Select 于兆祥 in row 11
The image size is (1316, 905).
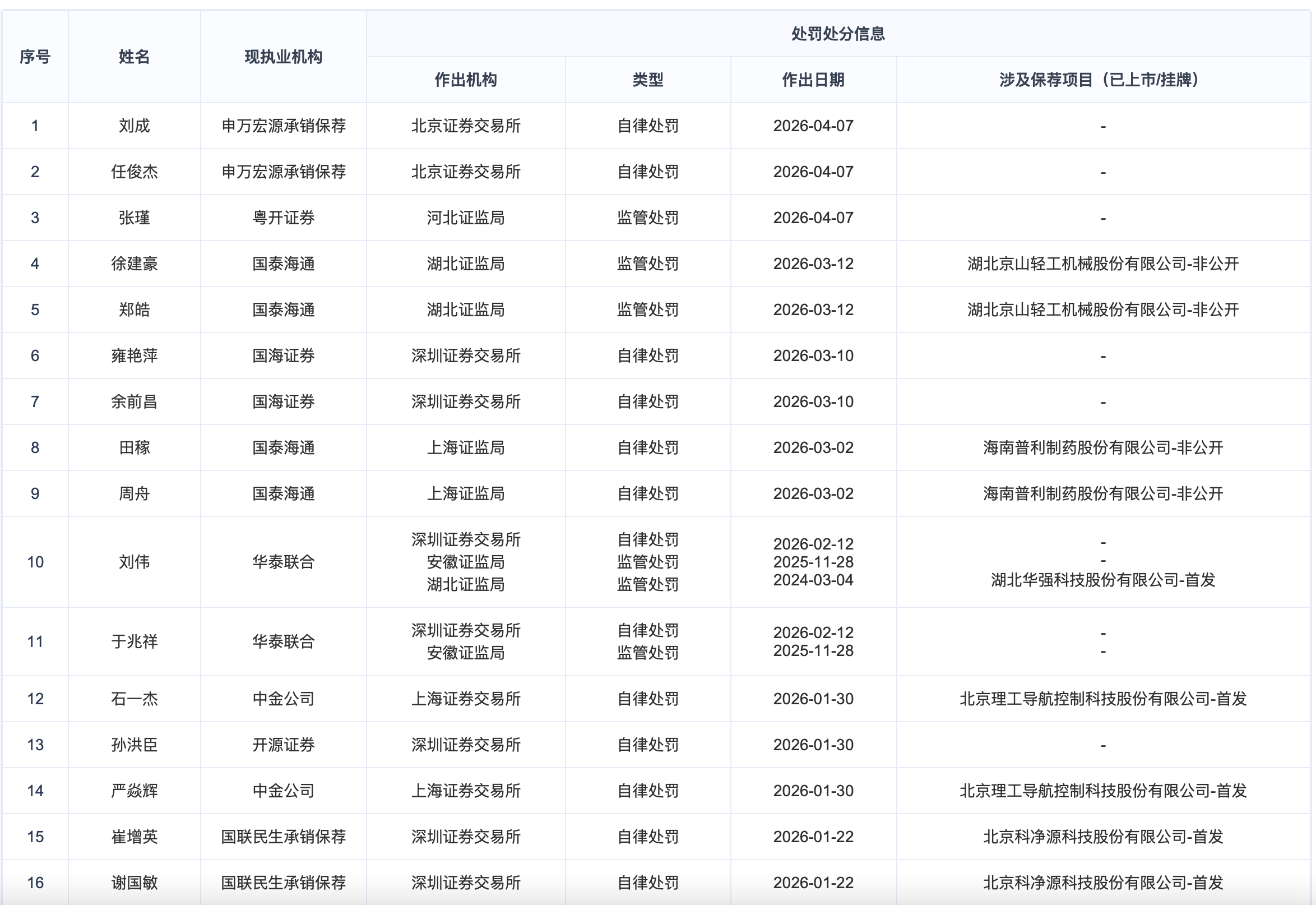[135, 641]
